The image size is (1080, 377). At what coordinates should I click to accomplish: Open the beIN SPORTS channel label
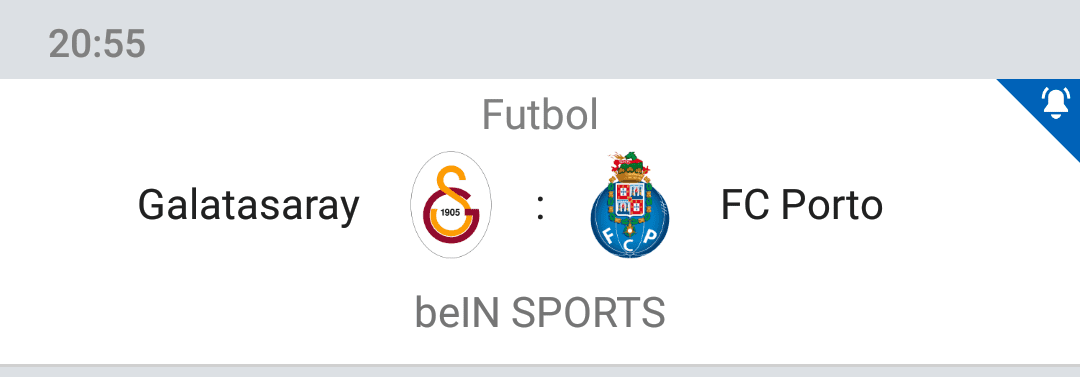pos(540,312)
